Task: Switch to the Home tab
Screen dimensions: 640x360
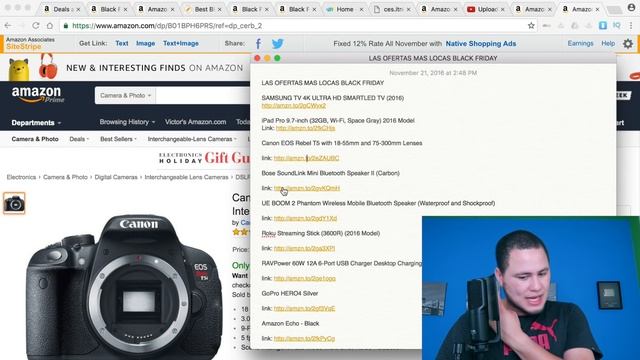Action: pos(345,9)
